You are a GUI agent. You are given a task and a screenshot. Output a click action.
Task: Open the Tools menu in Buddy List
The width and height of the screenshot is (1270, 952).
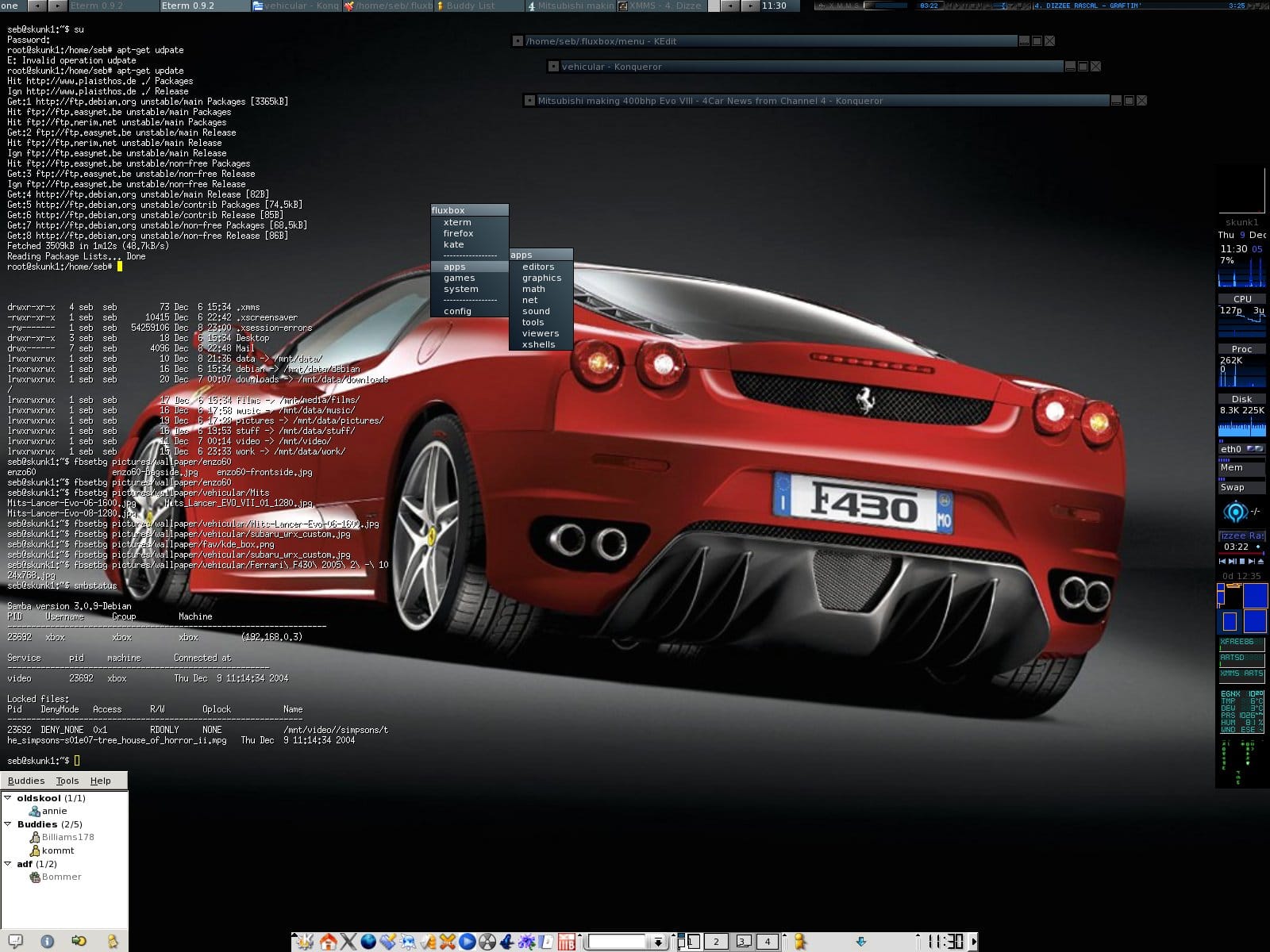[67, 781]
